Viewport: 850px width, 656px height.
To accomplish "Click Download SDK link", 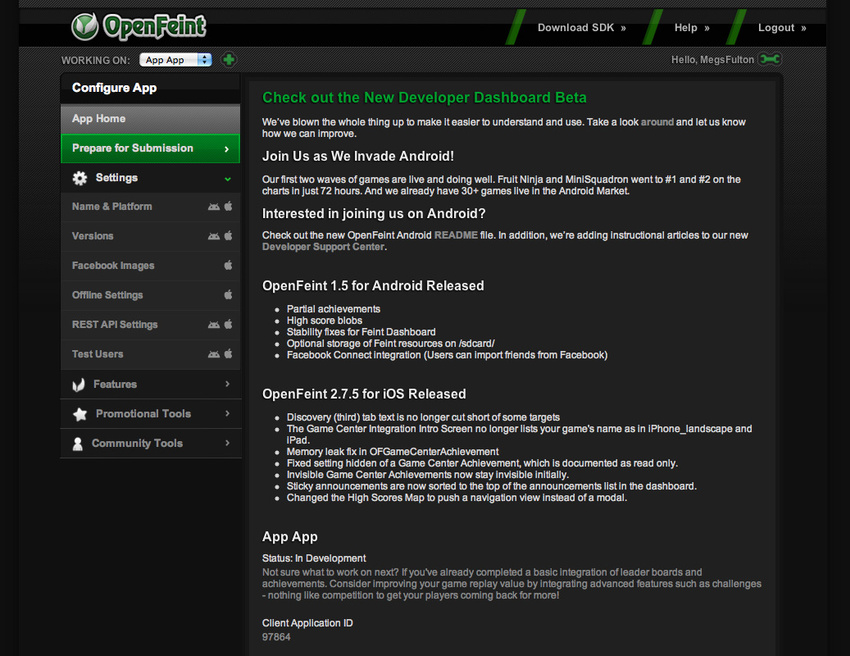I will pos(582,28).
